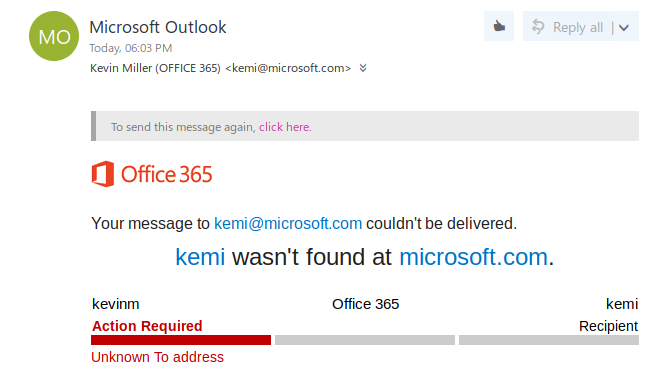
Task: Click the 'kevinm' sender label
Action: [116, 304]
